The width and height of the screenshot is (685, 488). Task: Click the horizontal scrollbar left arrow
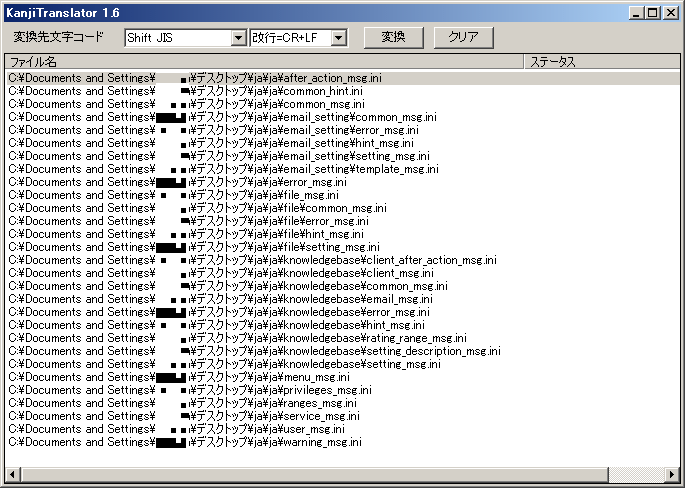[x=13, y=473]
